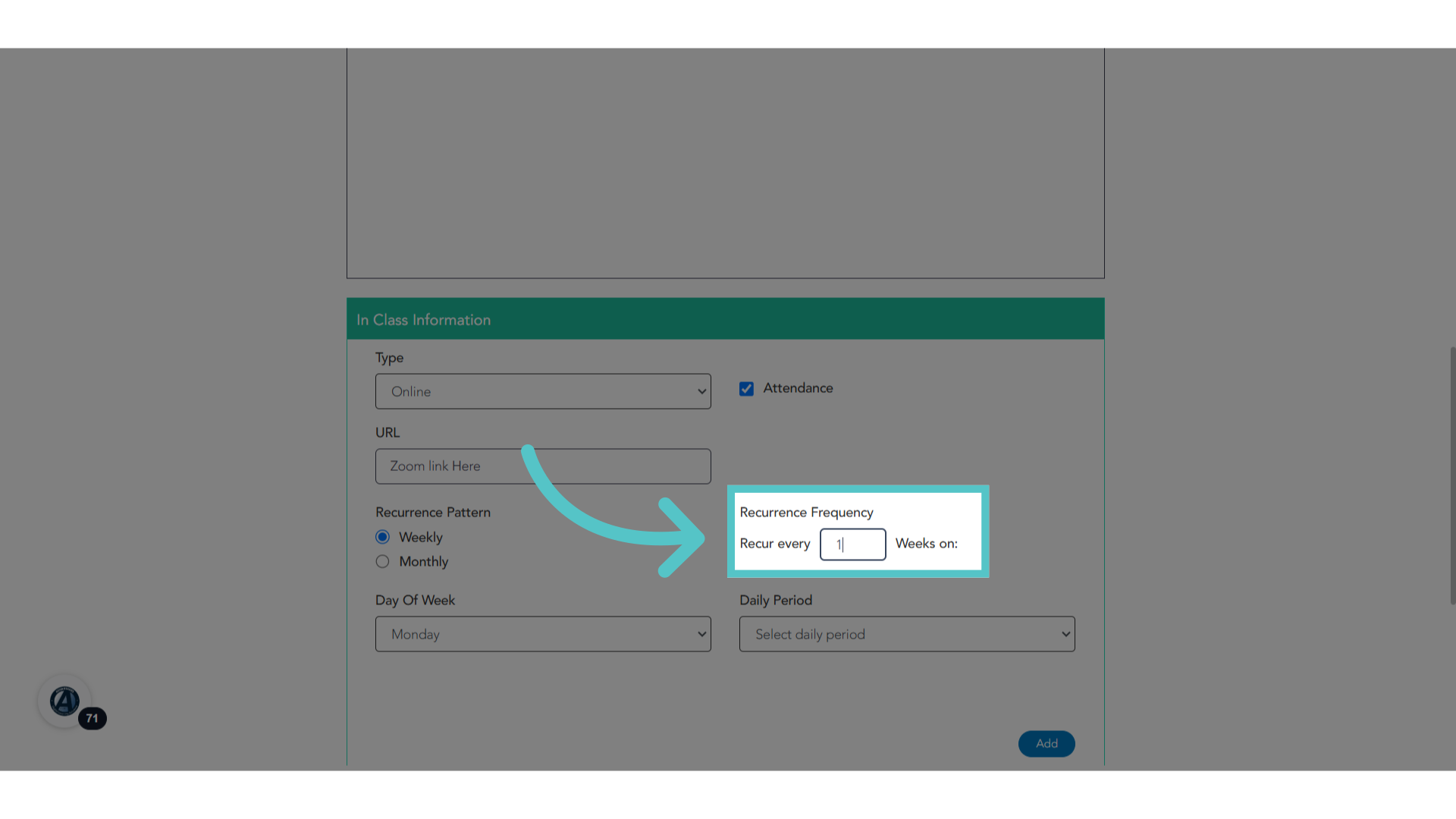Image resolution: width=1456 pixels, height=819 pixels.
Task: Toggle the Attendance checkbox
Action: pos(747,389)
